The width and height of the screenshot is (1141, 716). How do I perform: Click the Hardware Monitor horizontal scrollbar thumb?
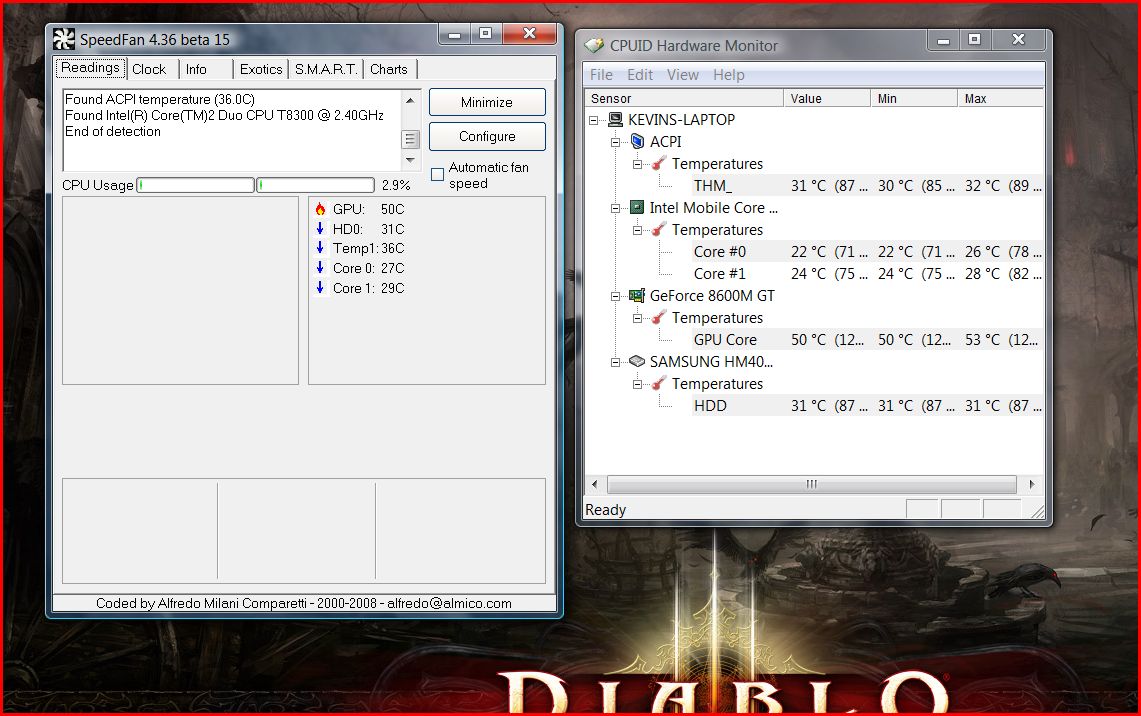click(811, 484)
